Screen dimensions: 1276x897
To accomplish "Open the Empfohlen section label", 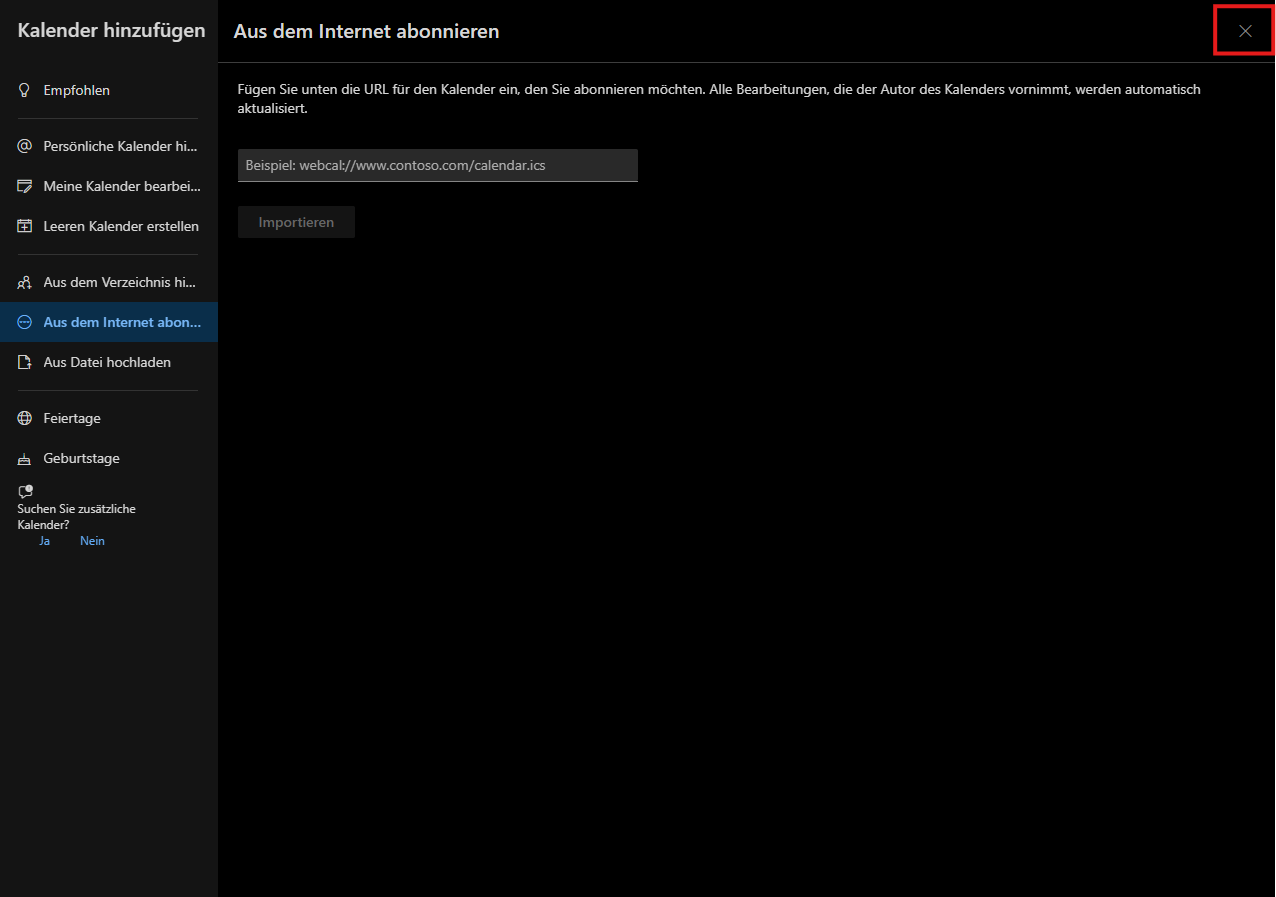I will pyautogui.click(x=77, y=90).
